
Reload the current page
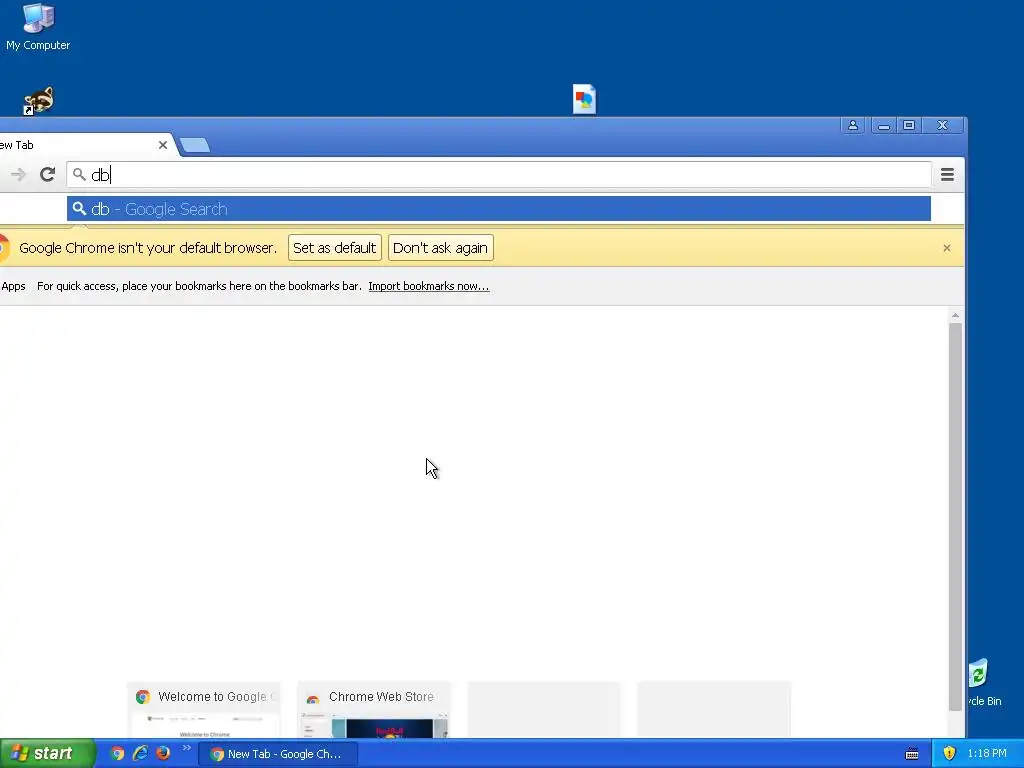click(x=47, y=174)
